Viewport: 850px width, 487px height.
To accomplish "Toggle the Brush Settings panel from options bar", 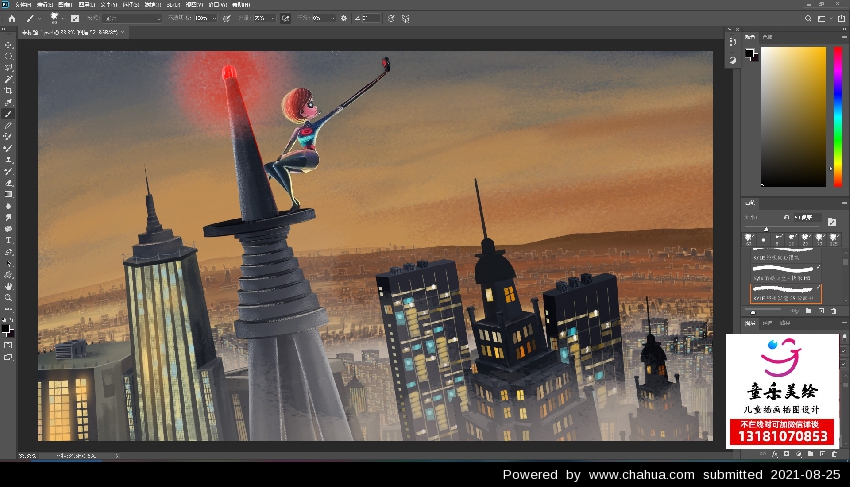I will point(75,18).
